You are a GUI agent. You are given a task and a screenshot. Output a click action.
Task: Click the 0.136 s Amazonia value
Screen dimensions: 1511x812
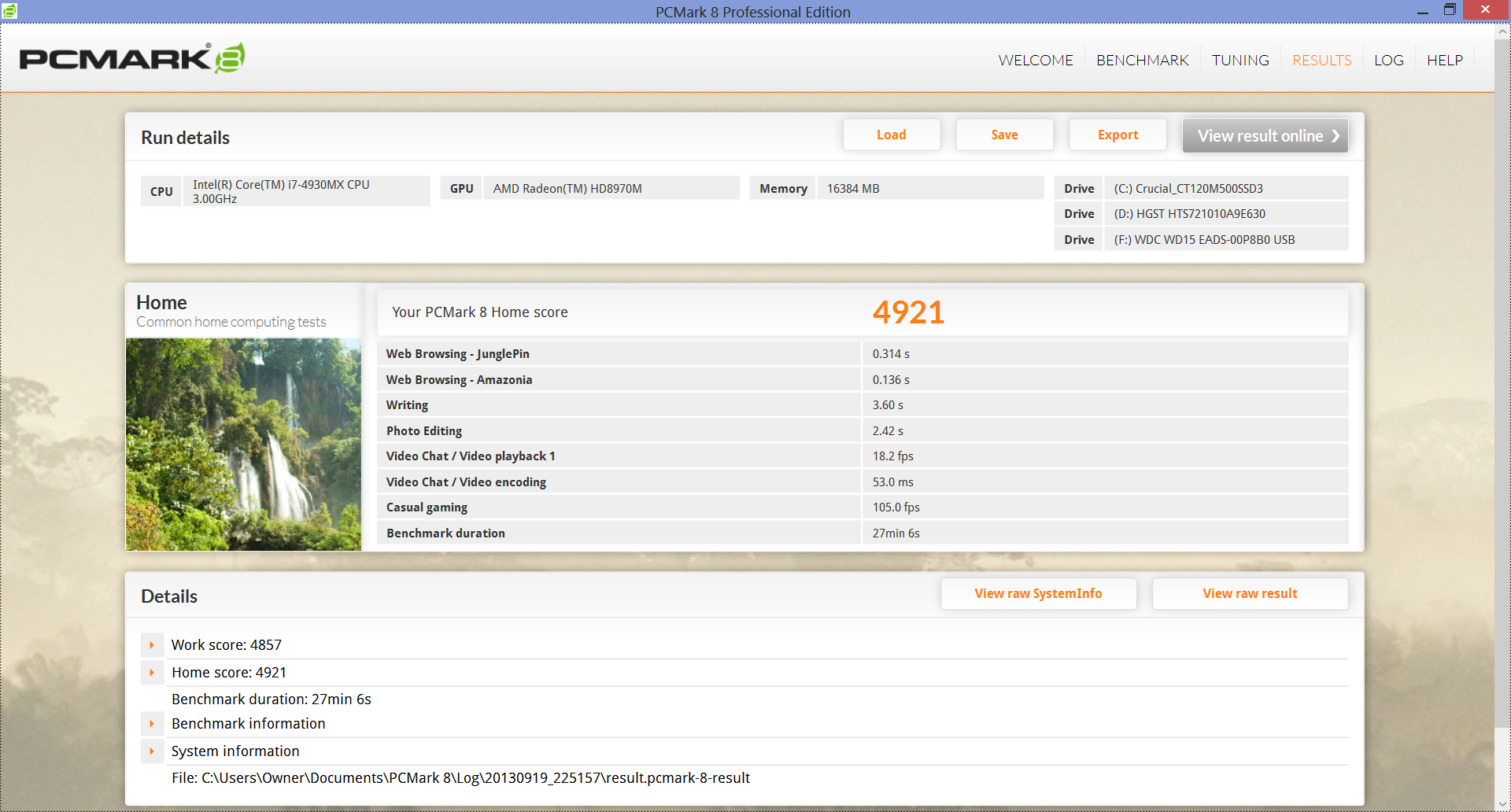coord(891,380)
